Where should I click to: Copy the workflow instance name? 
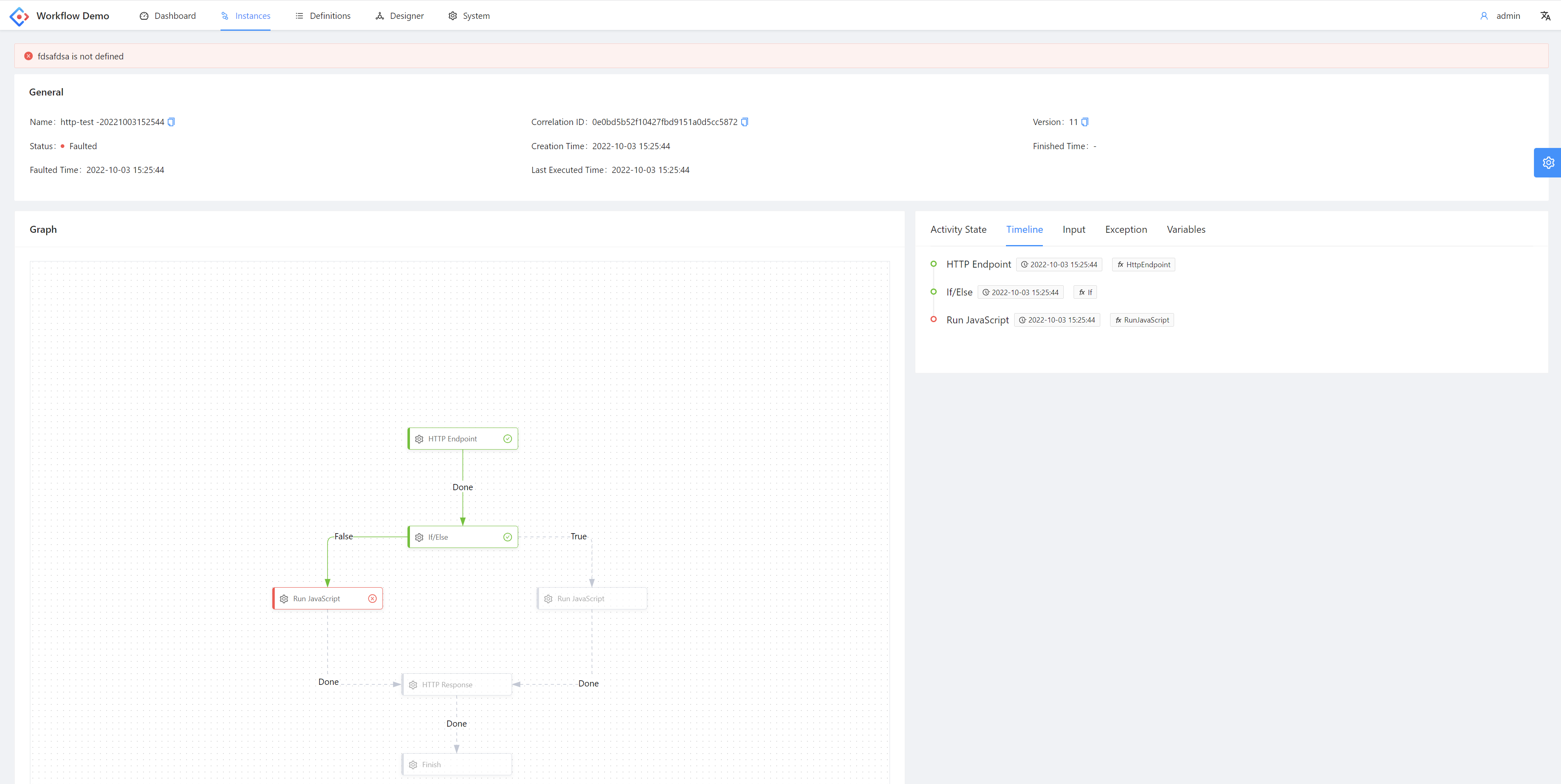[171, 122]
